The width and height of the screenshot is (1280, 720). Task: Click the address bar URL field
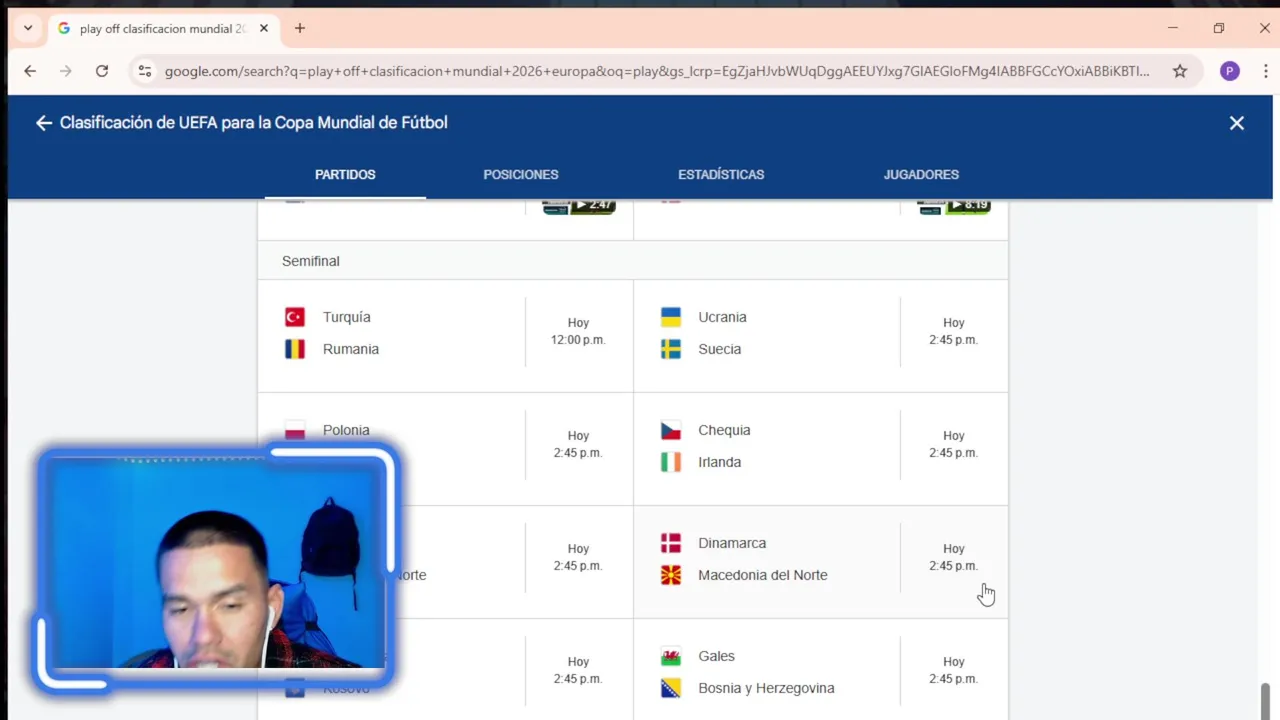pyautogui.click(x=657, y=71)
